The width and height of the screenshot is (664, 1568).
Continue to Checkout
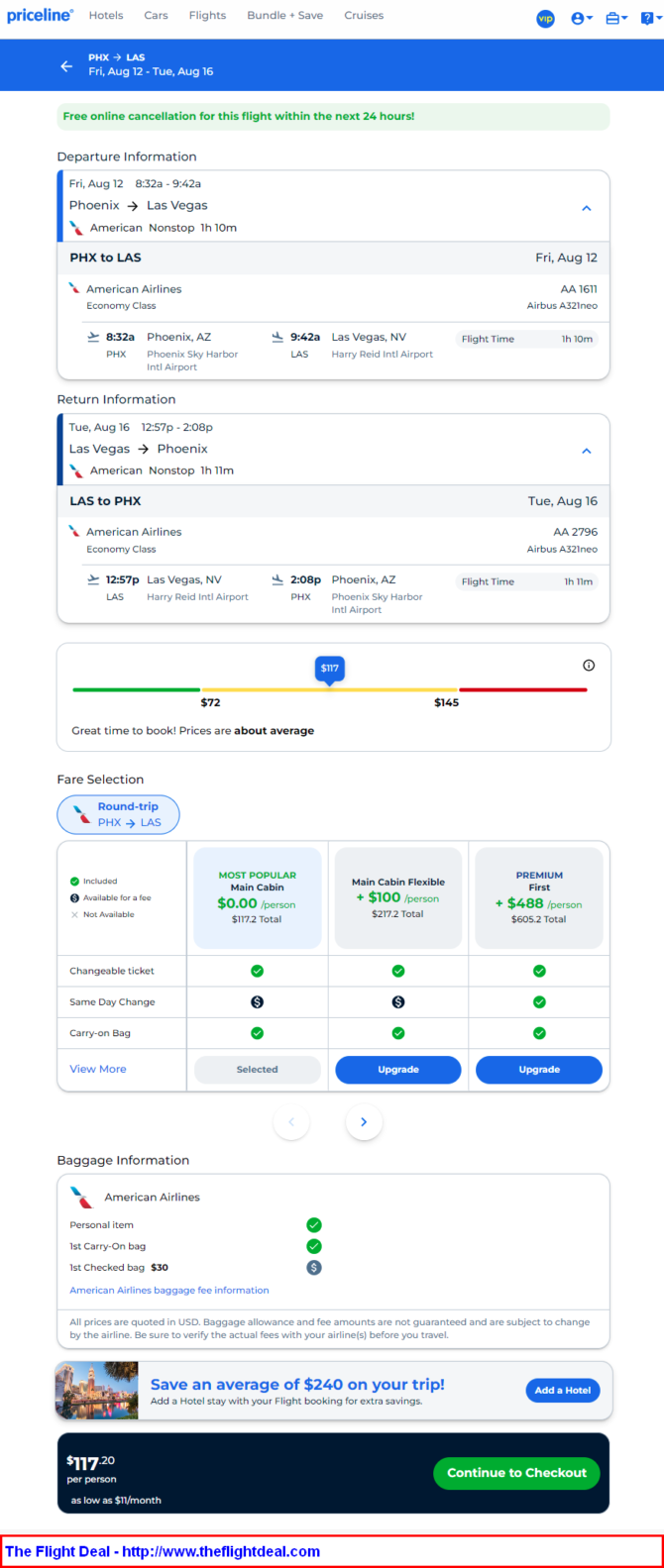coord(516,1473)
